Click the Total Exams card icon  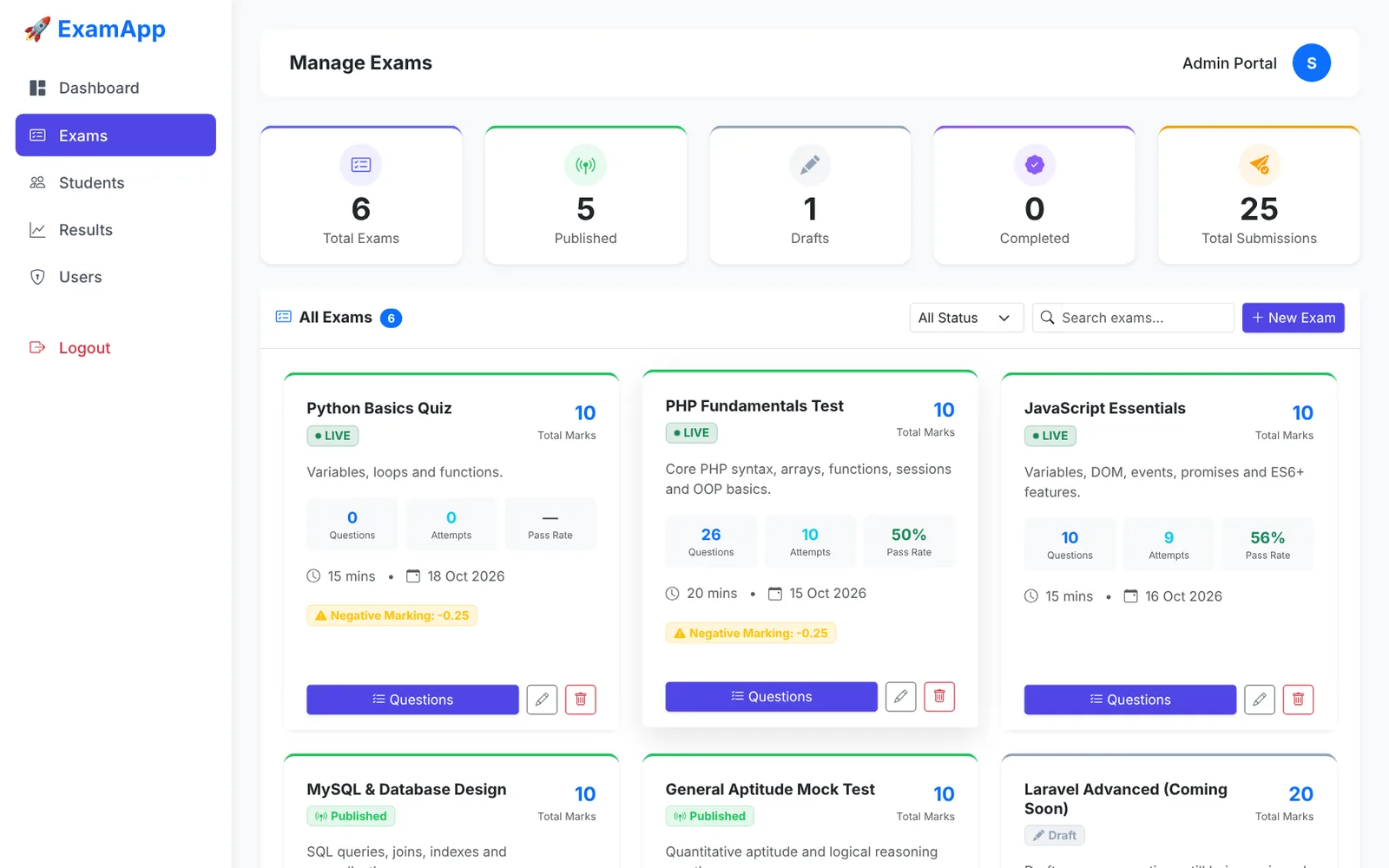[x=361, y=165]
